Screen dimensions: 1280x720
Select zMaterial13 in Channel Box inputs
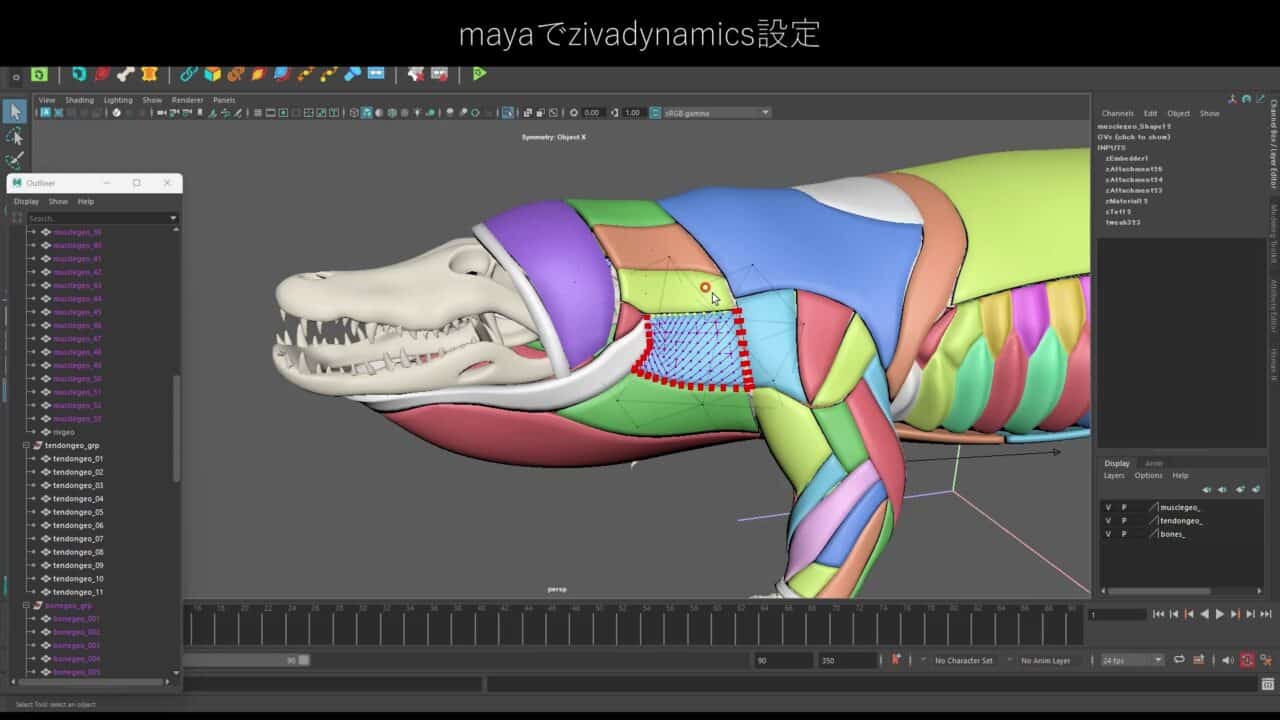[x=1126, y=201]
